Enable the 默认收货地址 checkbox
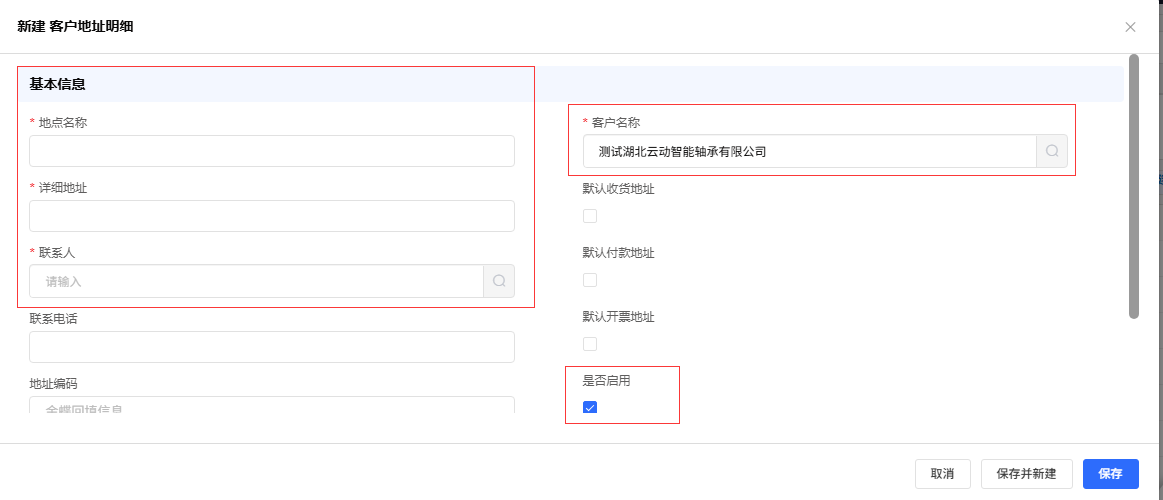Viewport: 1163px width, 500px height. point(590,216)
